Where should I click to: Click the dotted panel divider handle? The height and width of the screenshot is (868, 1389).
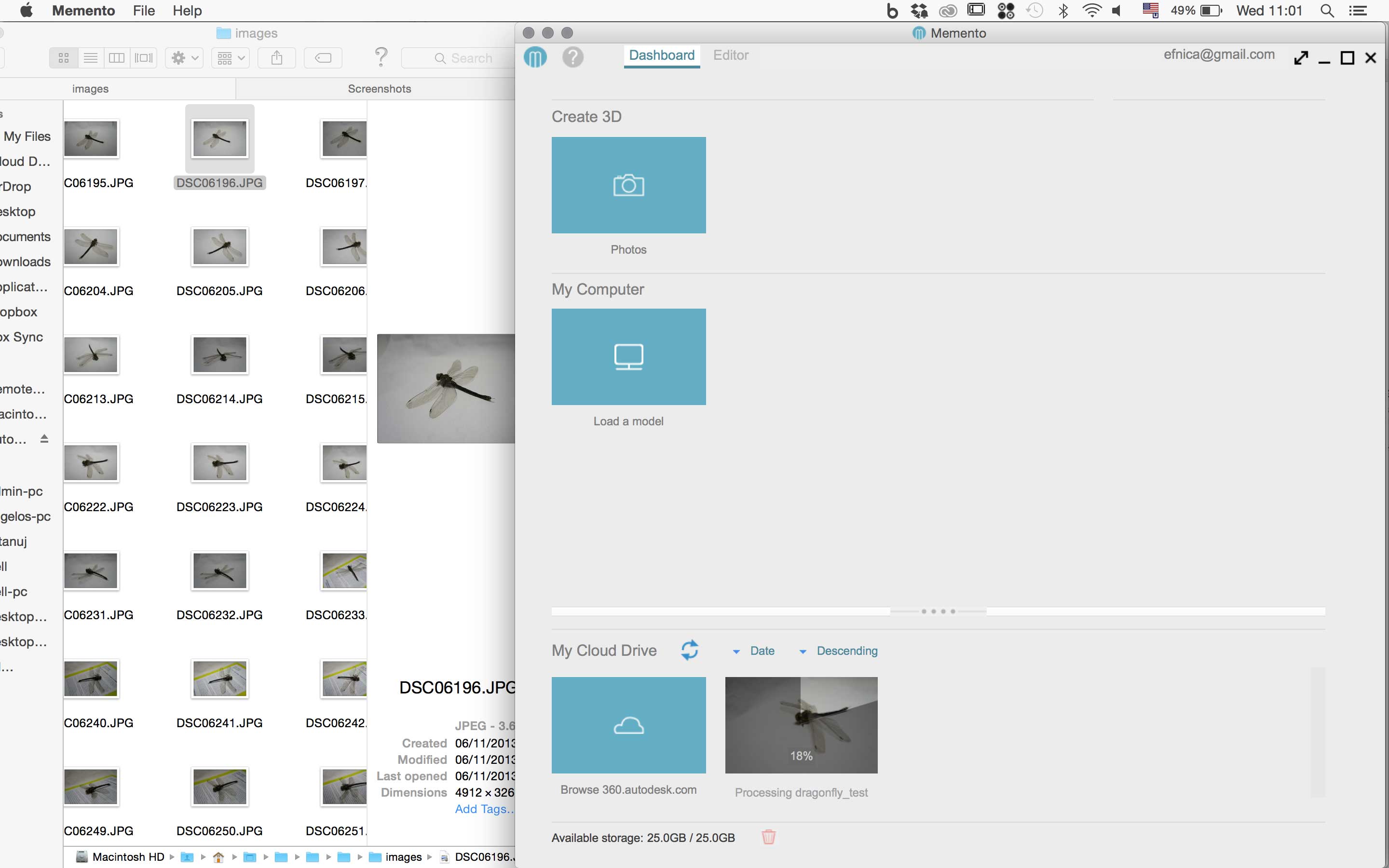(938, 611)
